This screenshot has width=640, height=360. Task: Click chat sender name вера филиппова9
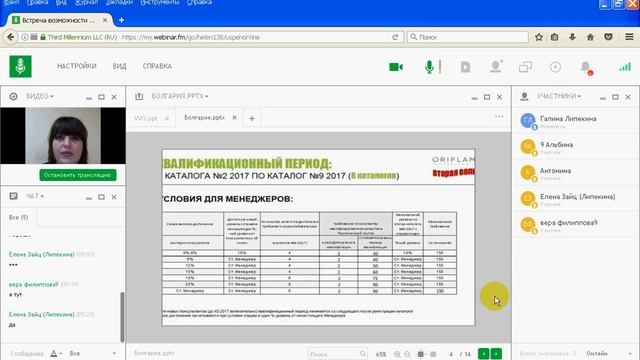pyautogui.click(x=33, y=284)
